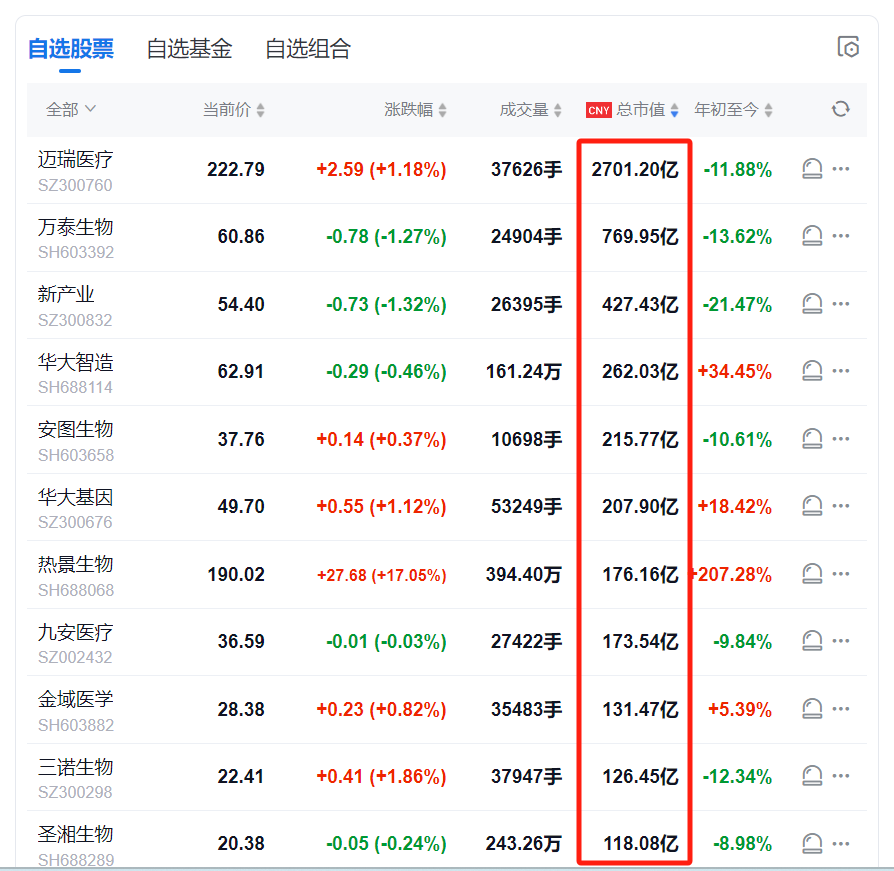This screenshot has width=894, height=871.
Task: Sort by 成交量 column
Action: pyautogui.click(x=531, y=109)
